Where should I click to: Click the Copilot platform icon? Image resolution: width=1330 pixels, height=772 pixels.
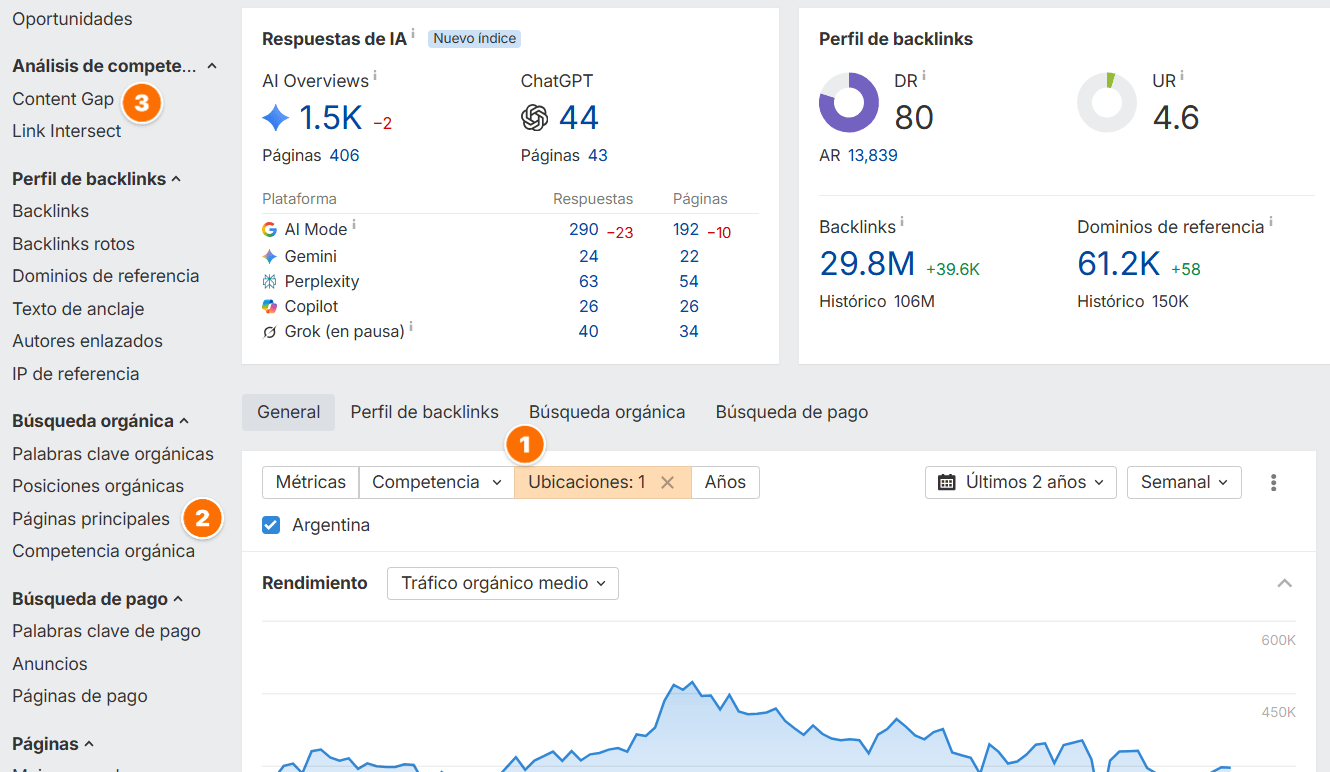click(x=269, y=306)
